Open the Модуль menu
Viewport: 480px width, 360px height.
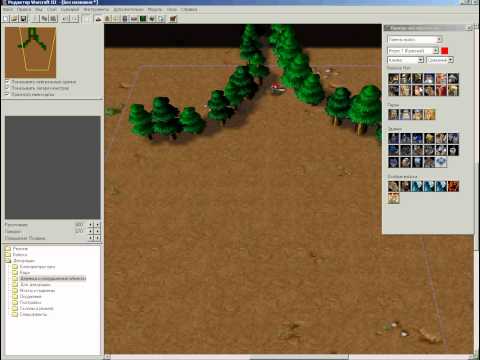(155, 9)
